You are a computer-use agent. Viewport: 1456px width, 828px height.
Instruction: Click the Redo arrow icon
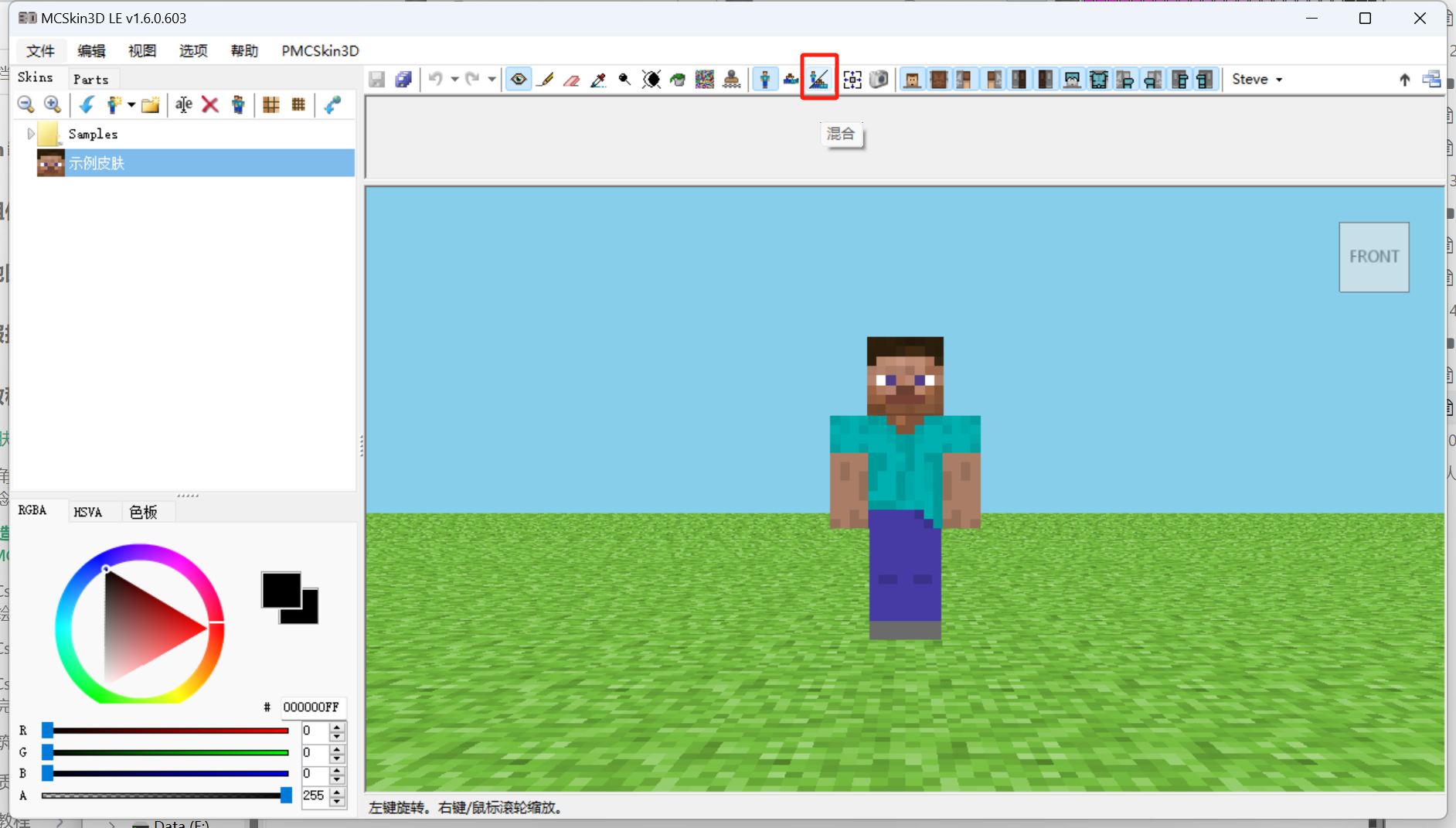[x=472, y=79]
